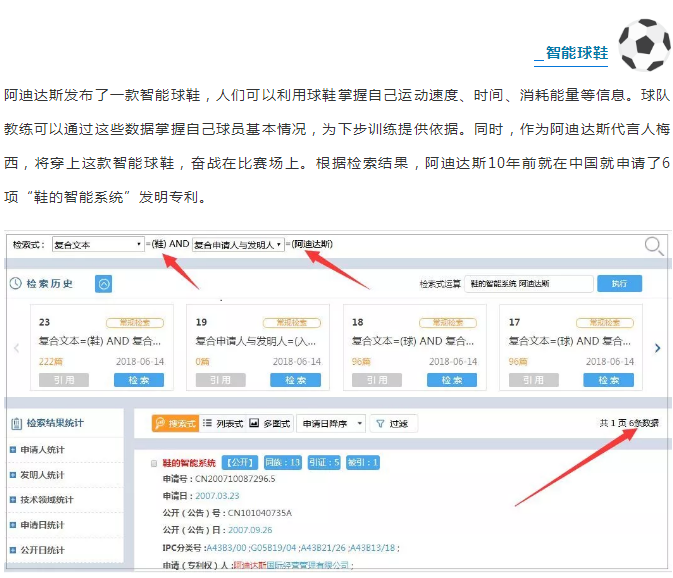Click the 0篇 count on card 19

click(203, 362)
